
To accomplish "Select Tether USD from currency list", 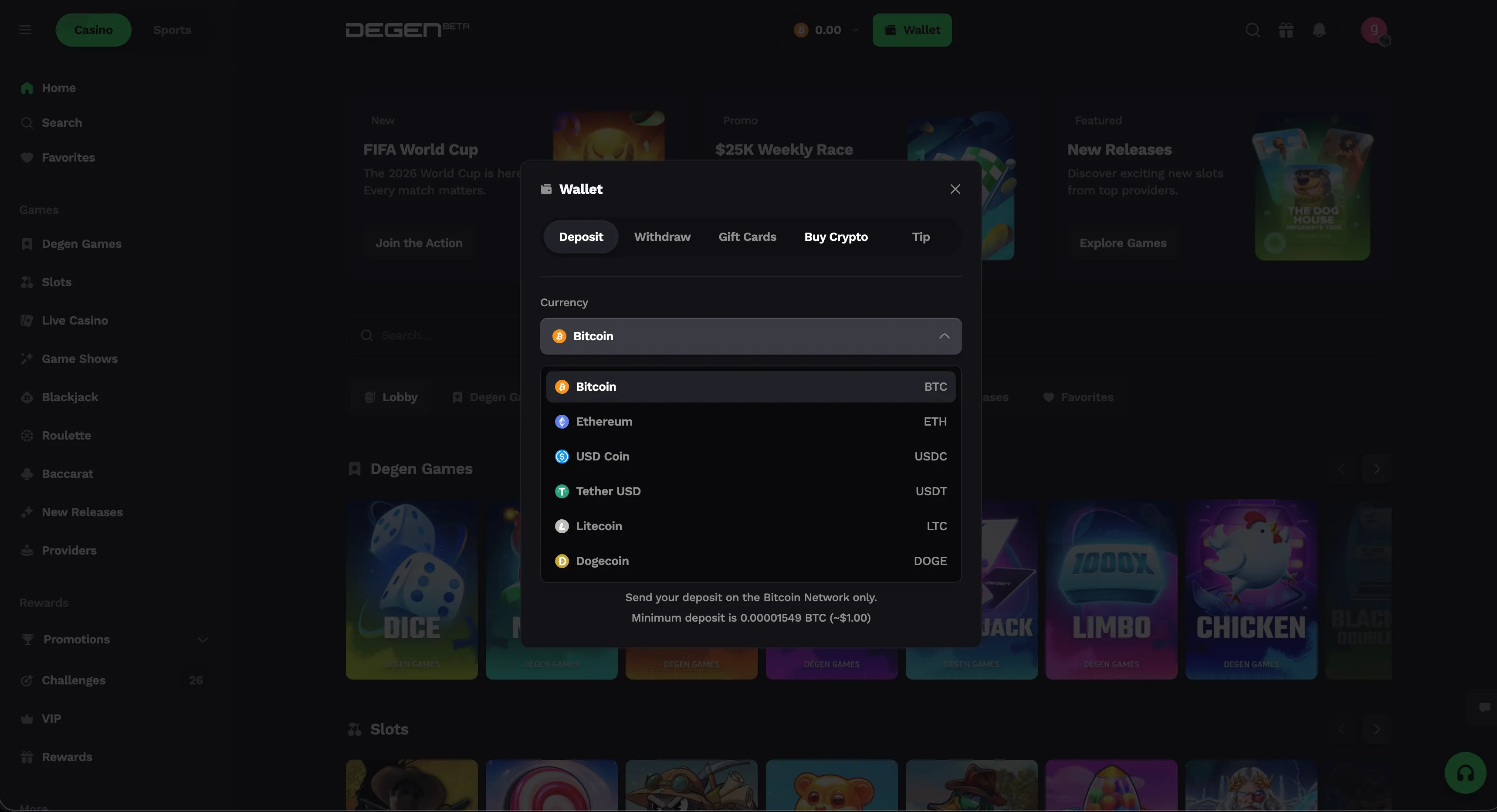I will [751, 491].
